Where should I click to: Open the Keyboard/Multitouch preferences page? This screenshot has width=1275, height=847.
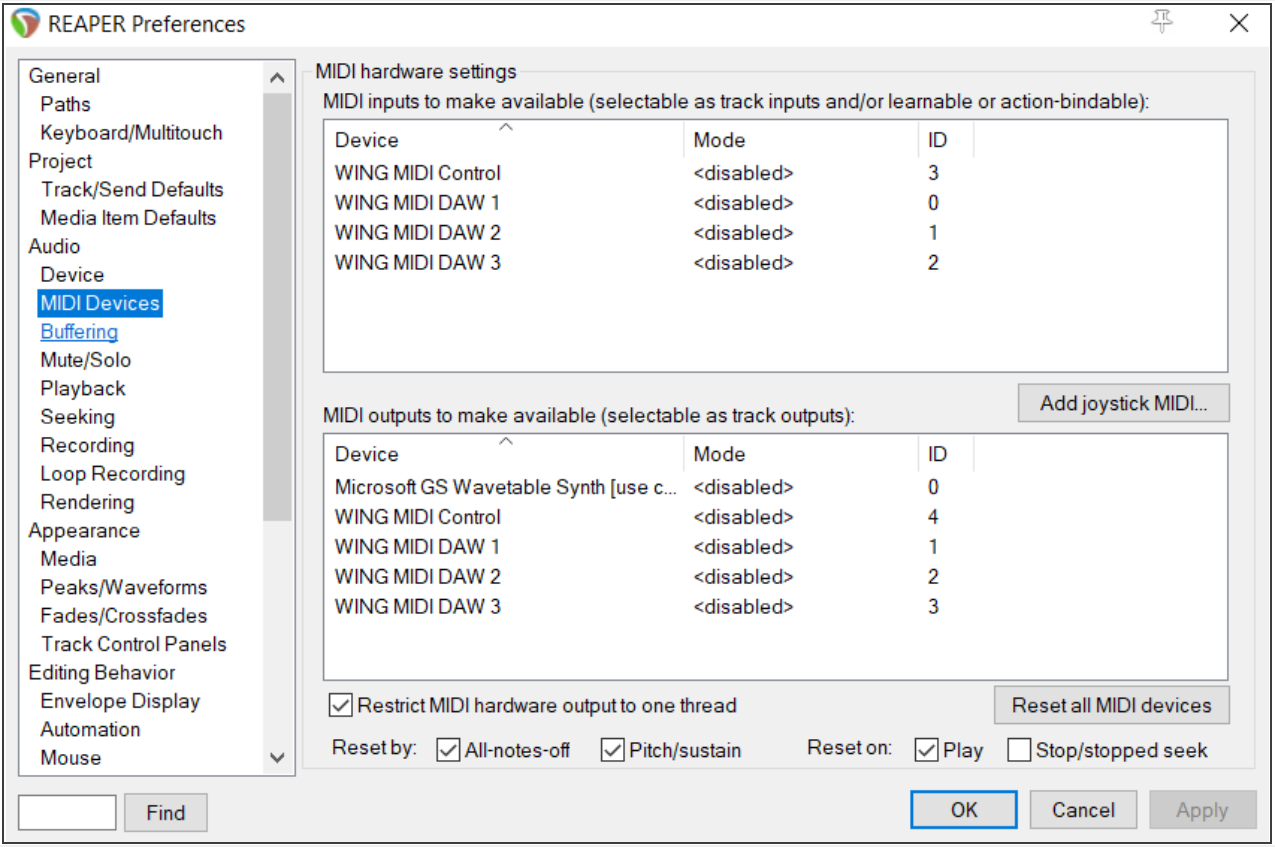tap(131, 133)
